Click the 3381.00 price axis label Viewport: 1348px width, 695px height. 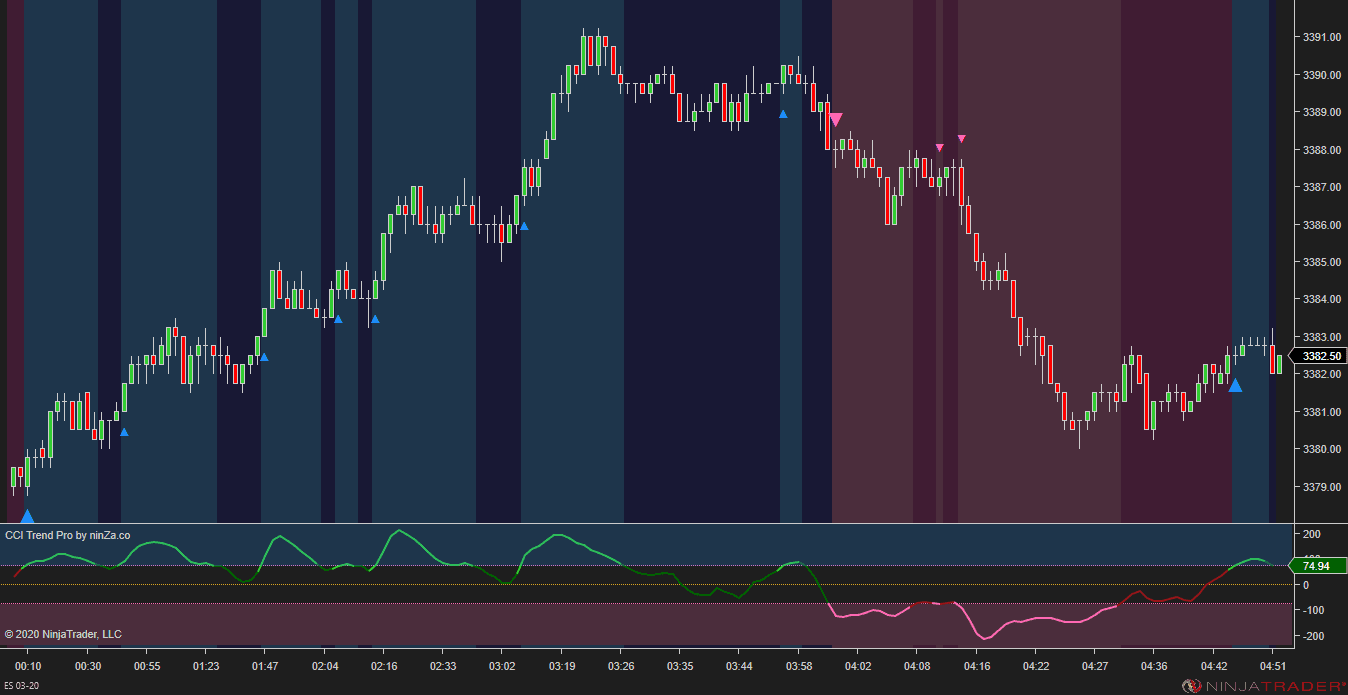click(1322, 412)
